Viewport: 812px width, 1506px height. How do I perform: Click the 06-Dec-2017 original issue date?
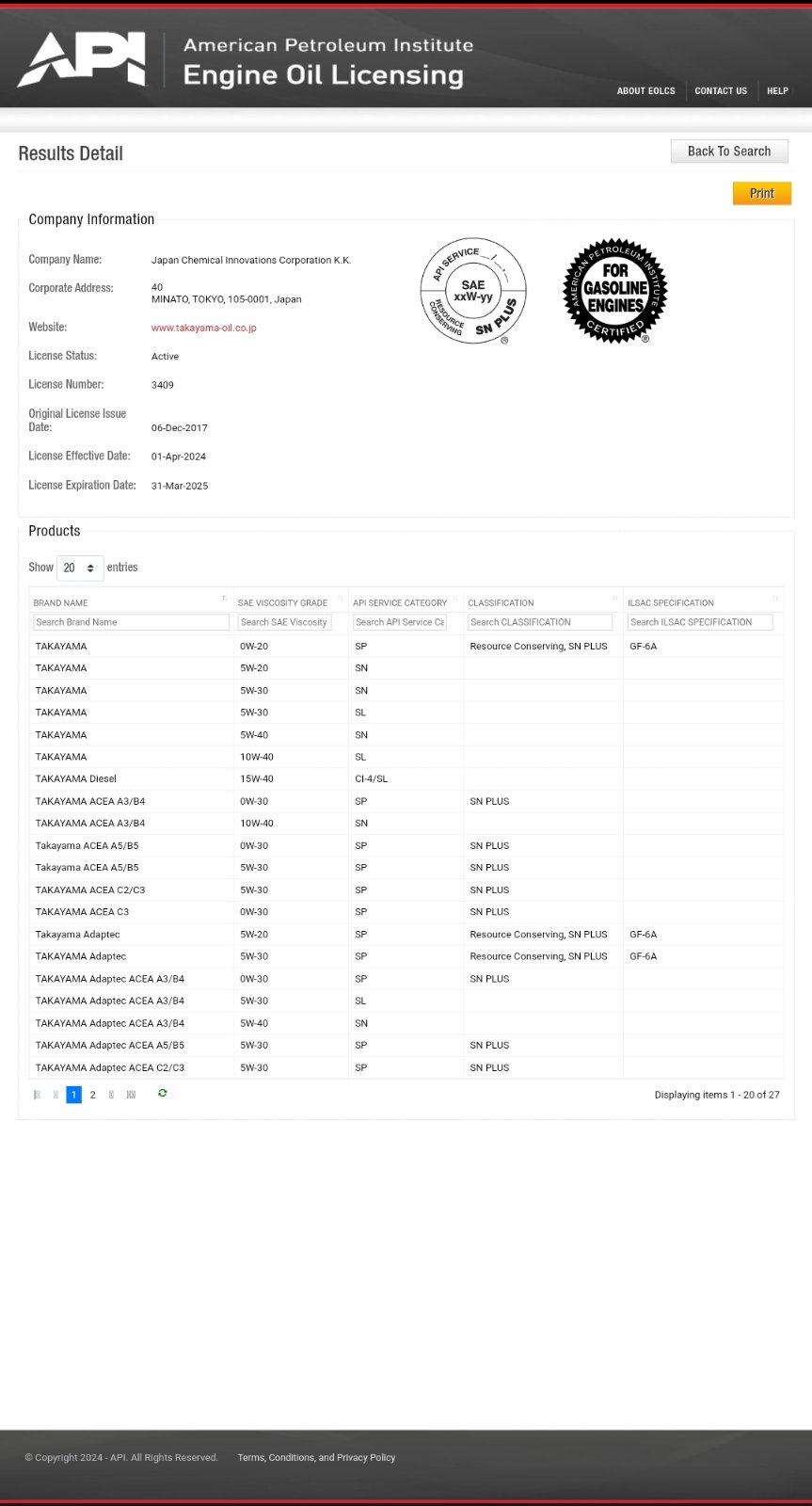coord(180,428)
